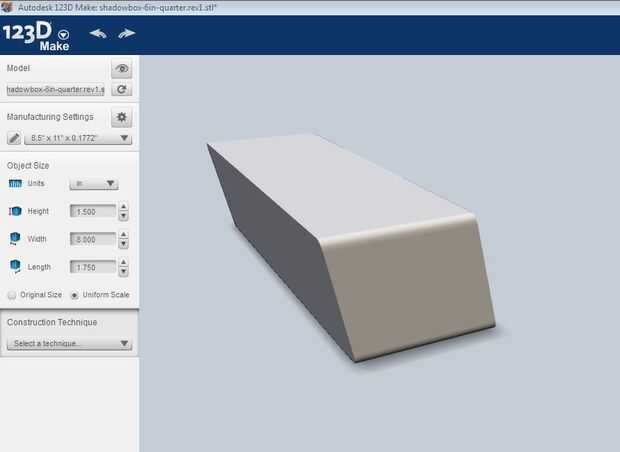Click the Object Size heading

(x=28, y=166)
